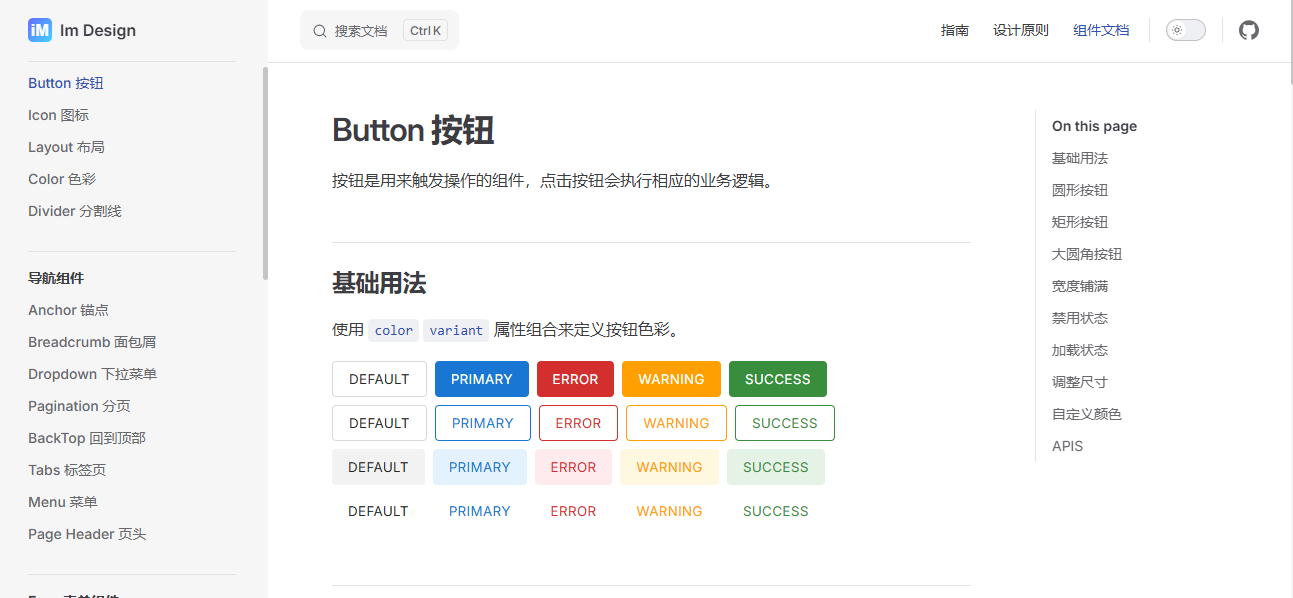Click the pink tonal ERROR button
1293x598 pixels.
(x=573, y=467)
